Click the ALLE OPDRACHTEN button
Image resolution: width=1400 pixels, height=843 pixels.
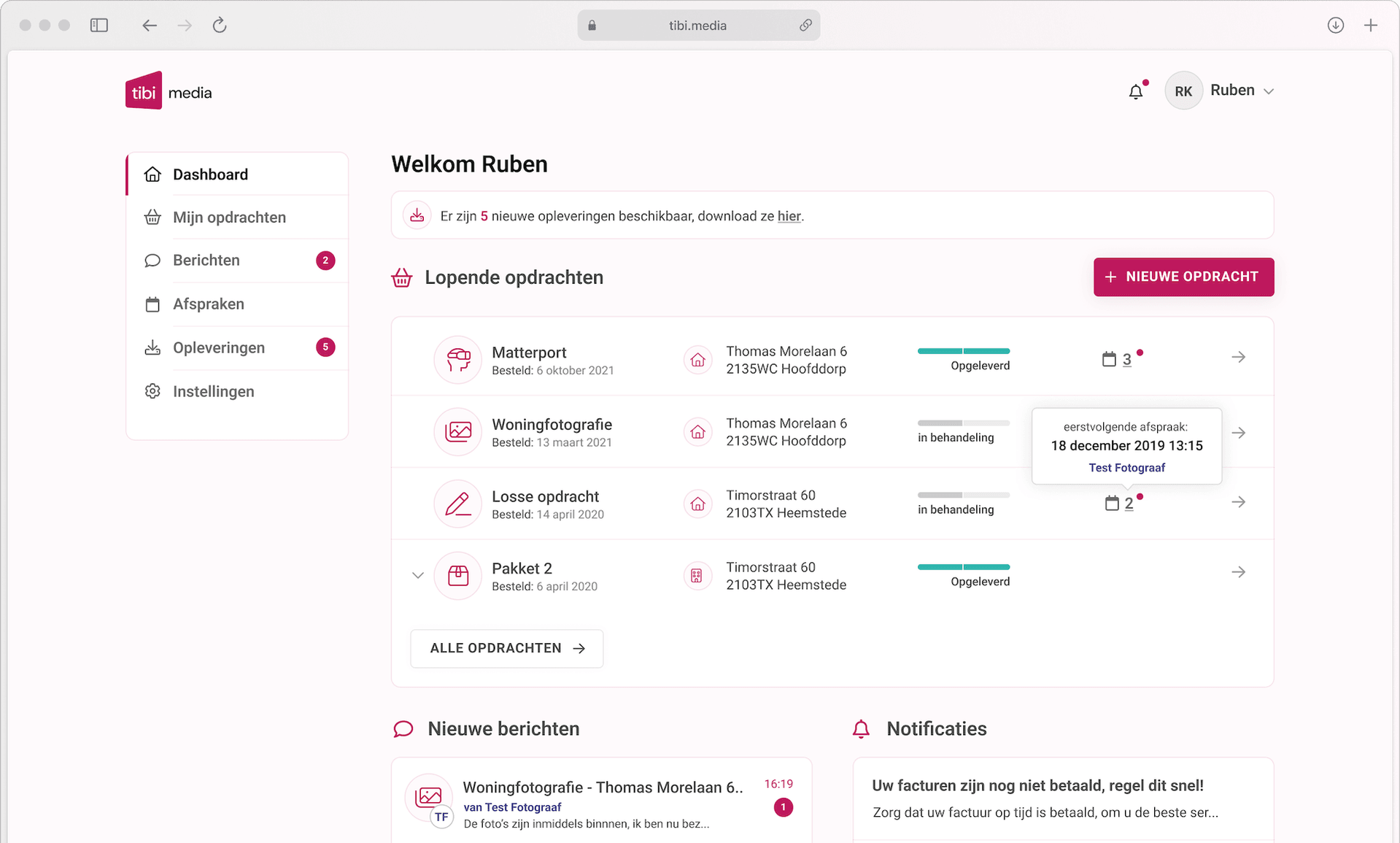506,648
